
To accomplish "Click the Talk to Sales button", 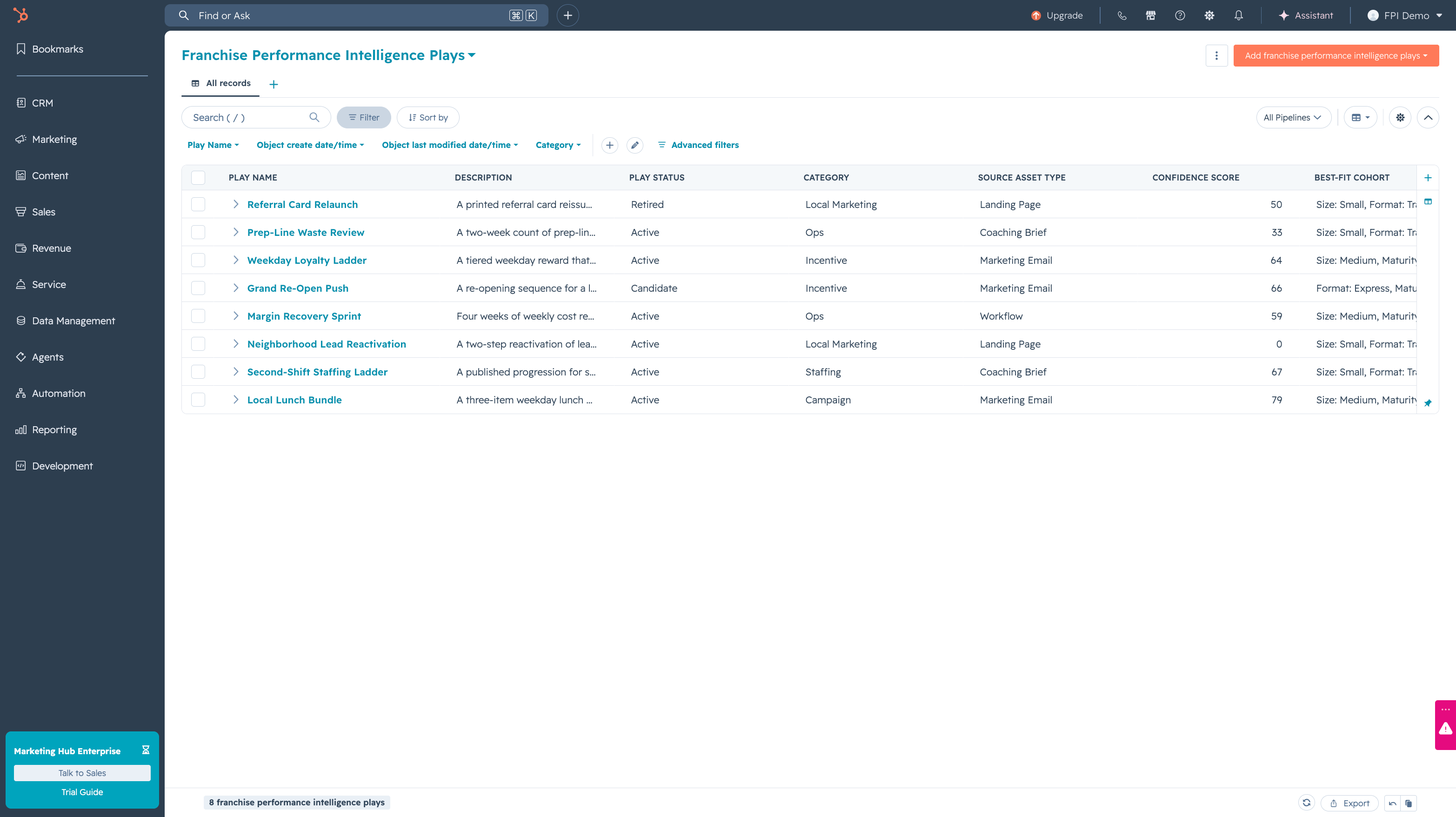I will click(x=82, y=773).
